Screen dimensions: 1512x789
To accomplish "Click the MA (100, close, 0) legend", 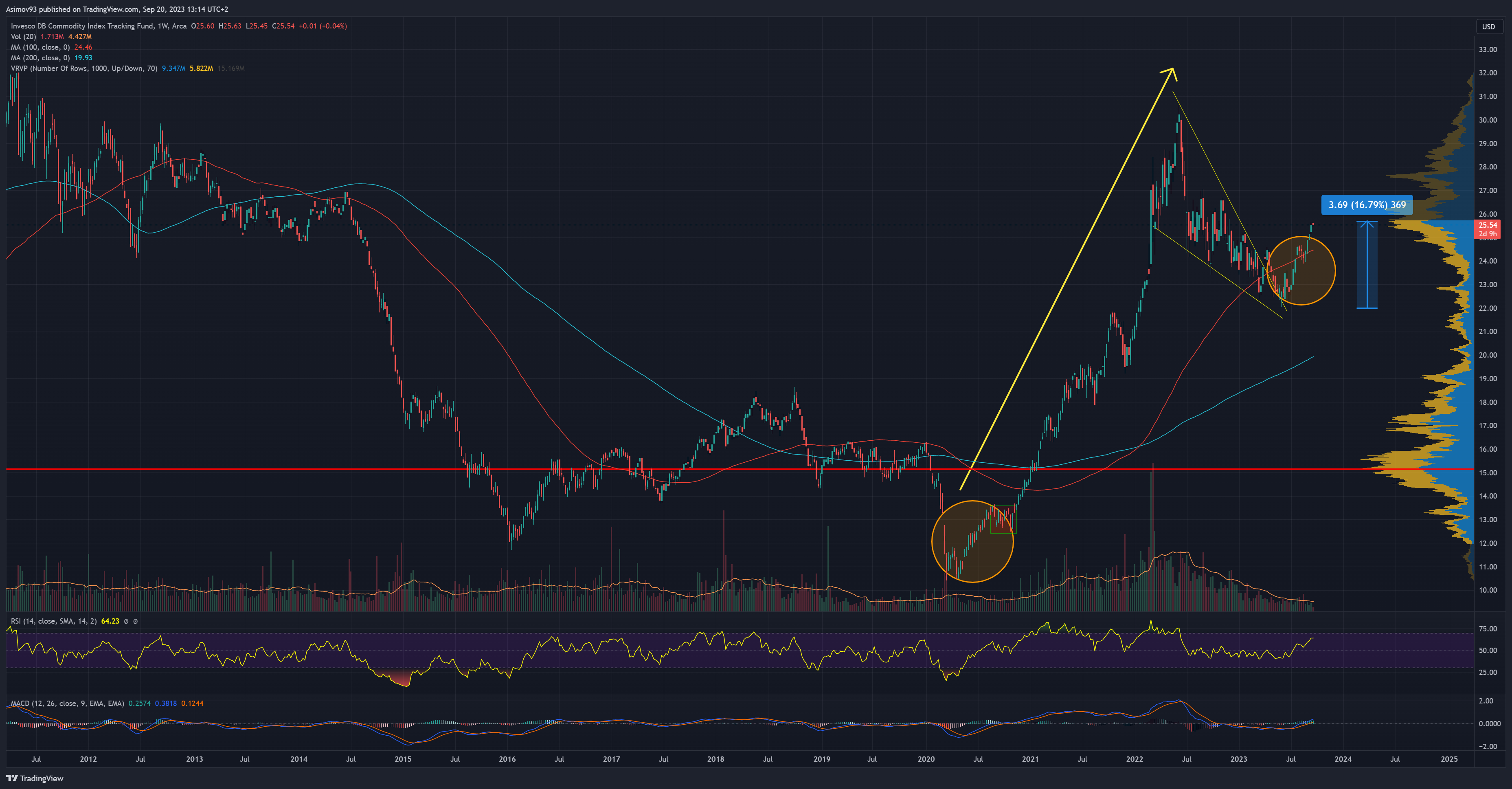I will (x=40, y=47).
